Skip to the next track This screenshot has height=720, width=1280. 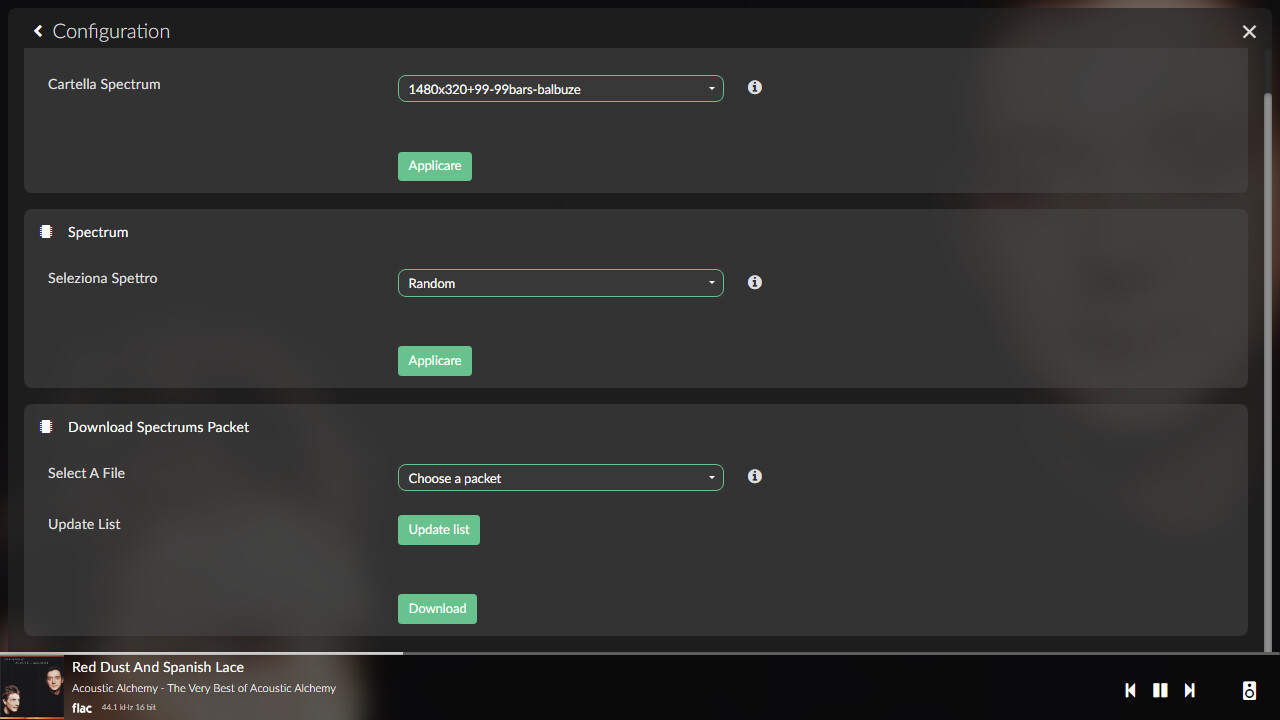coord(1189,690)
